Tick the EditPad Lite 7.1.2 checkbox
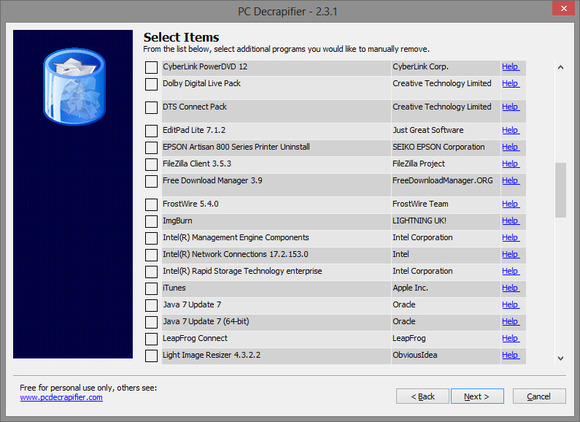The width and height of the screenshot is (580, 422). click(x=151, y=131)
